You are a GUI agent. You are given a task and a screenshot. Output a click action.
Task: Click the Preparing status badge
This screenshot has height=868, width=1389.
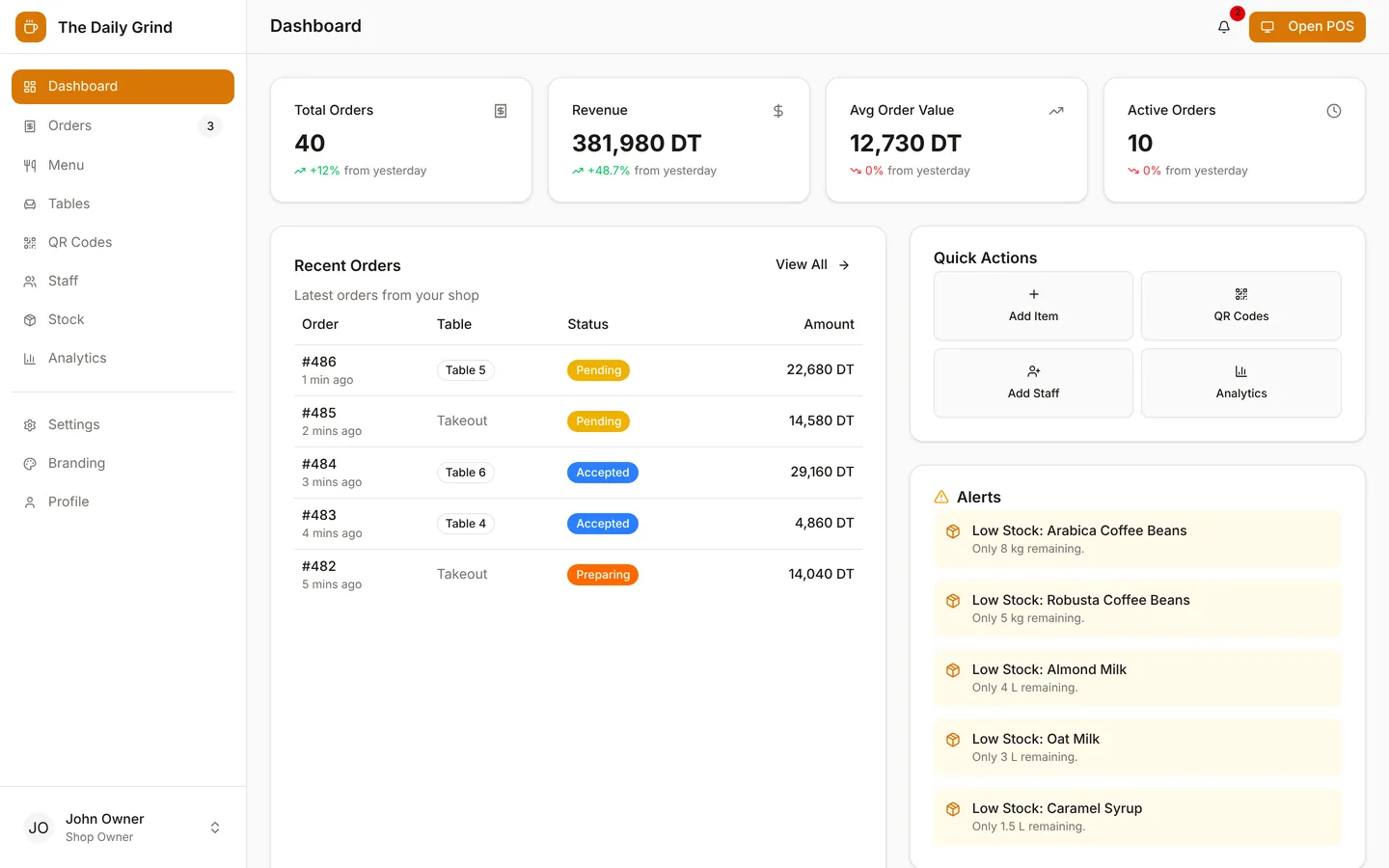(603, 575)
